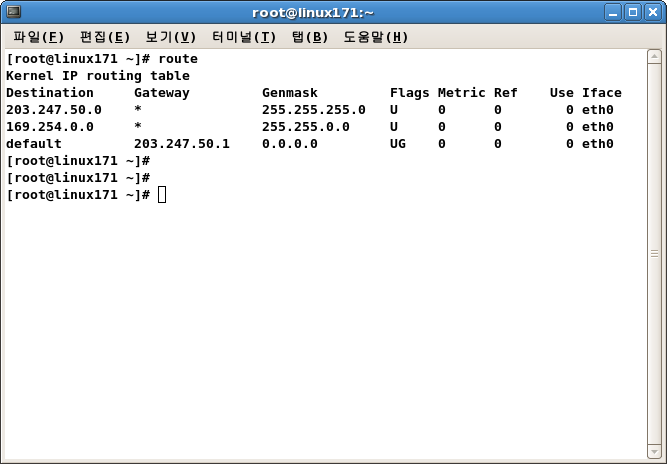Viewport: 667px width, 464px height.
Task: Click the Iface column header
Action: click(601, 93)
